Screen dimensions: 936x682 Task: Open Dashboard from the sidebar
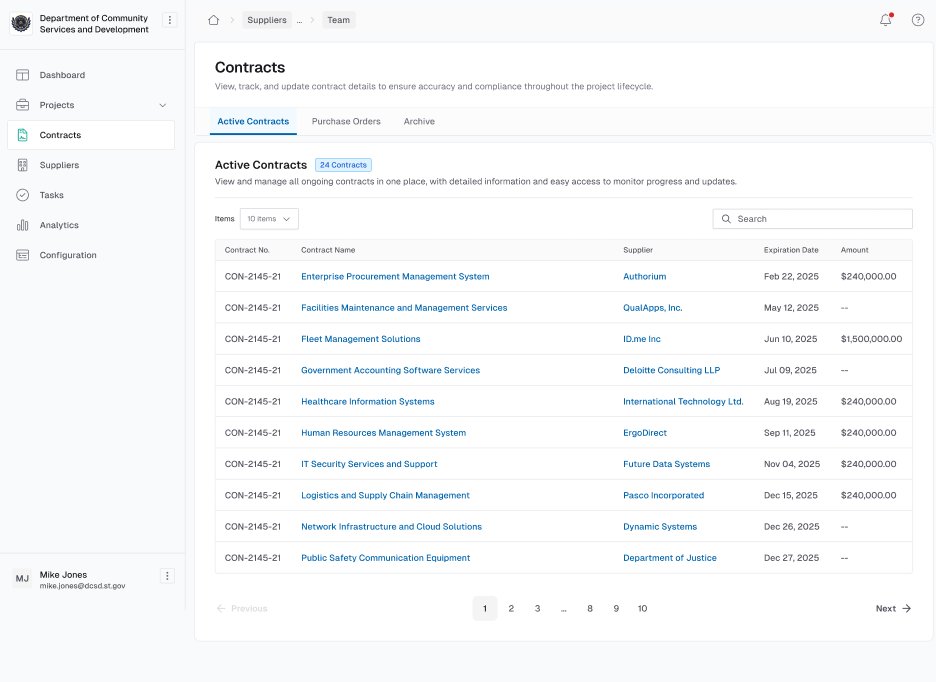(62, 75)
